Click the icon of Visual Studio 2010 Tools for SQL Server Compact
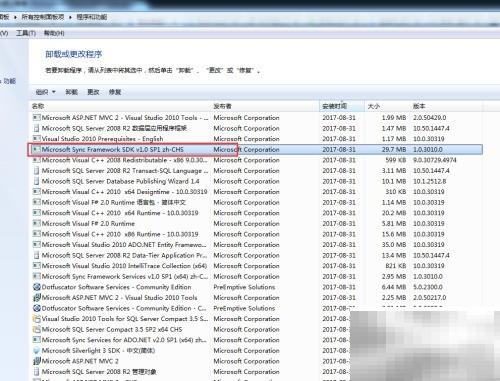 (37, 319)
